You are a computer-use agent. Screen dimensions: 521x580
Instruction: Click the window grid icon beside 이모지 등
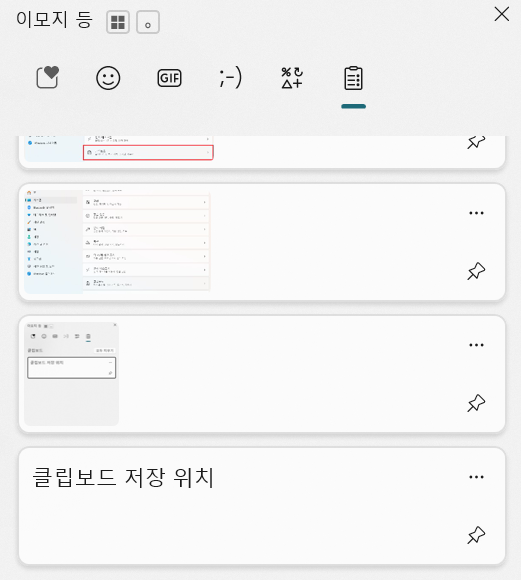pos(118,22)
